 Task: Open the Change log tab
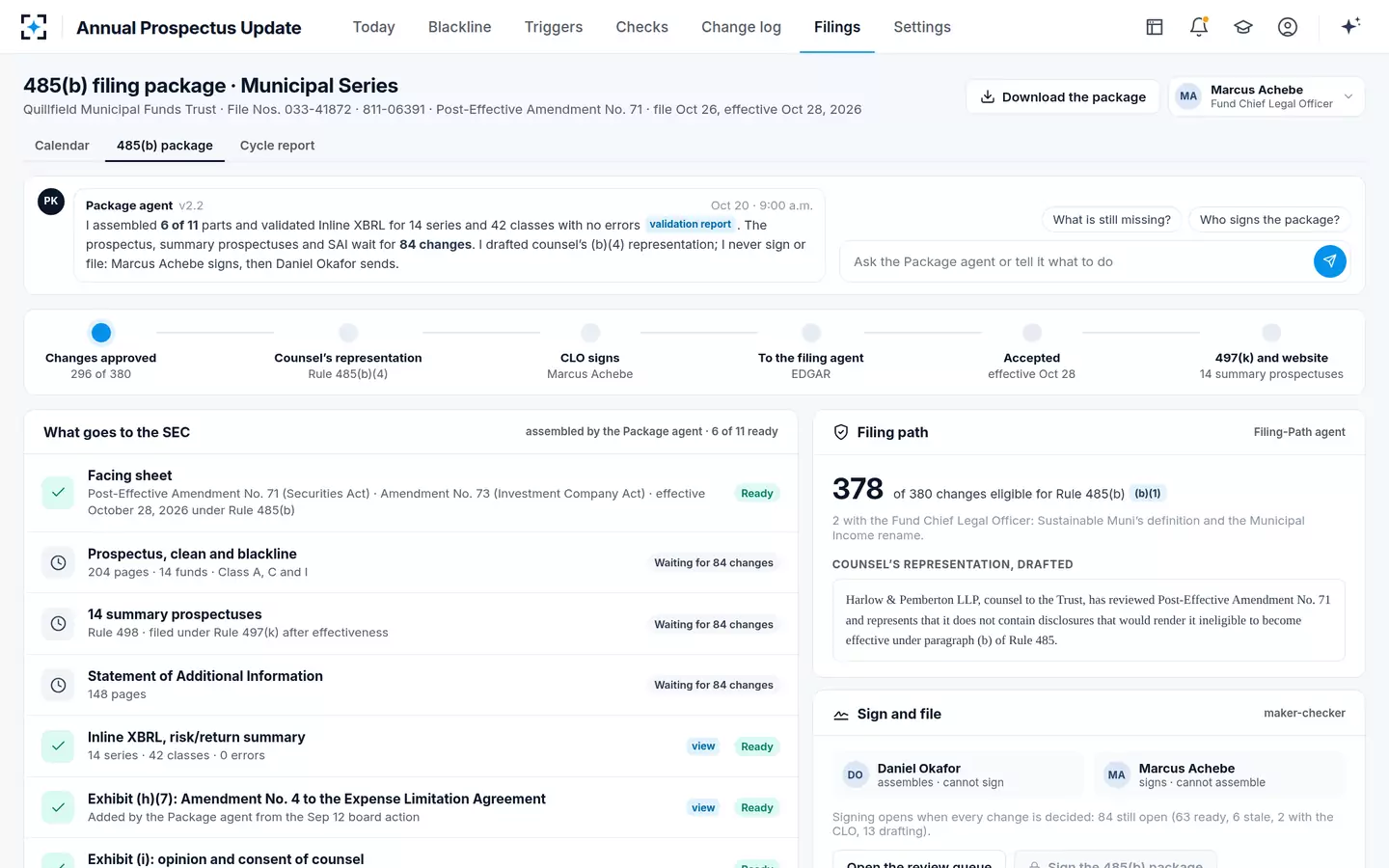tap(742, 27)
